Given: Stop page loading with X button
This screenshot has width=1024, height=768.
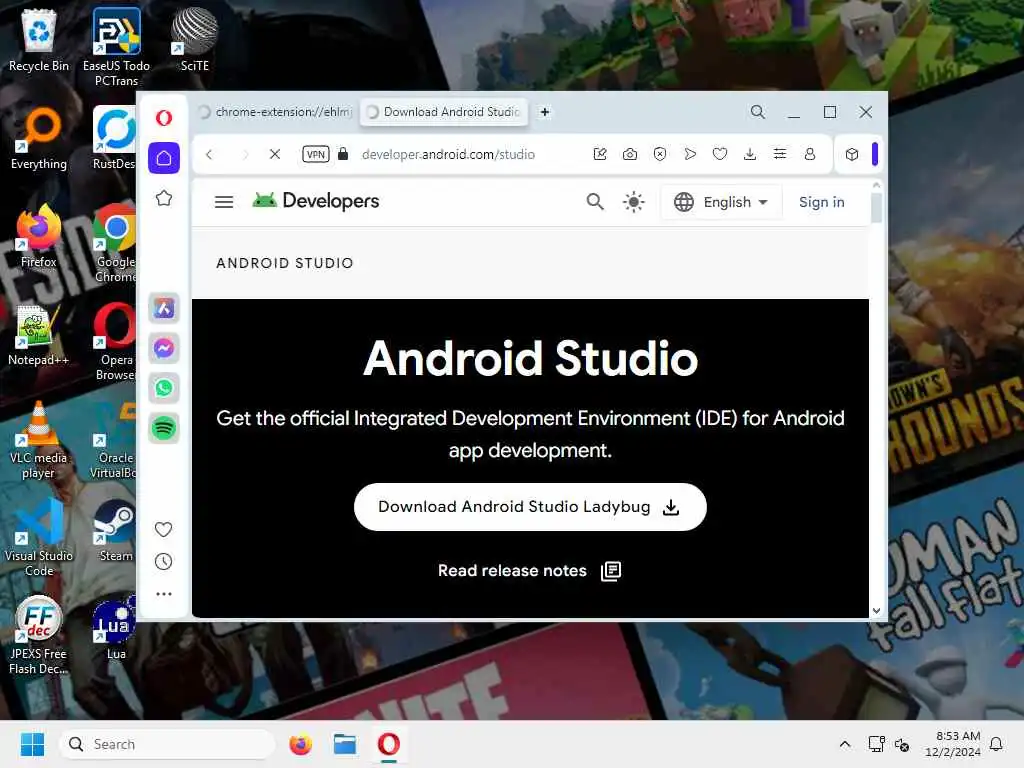Looking at the screenshot, I should point(275,154).
